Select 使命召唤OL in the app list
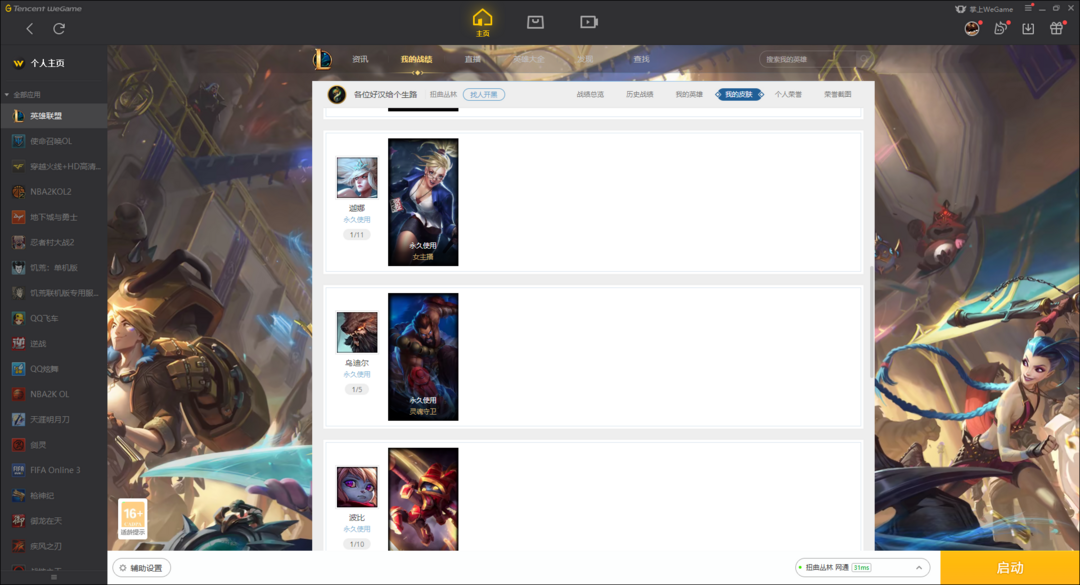1080x585 pixels. (x=54, y=141)
